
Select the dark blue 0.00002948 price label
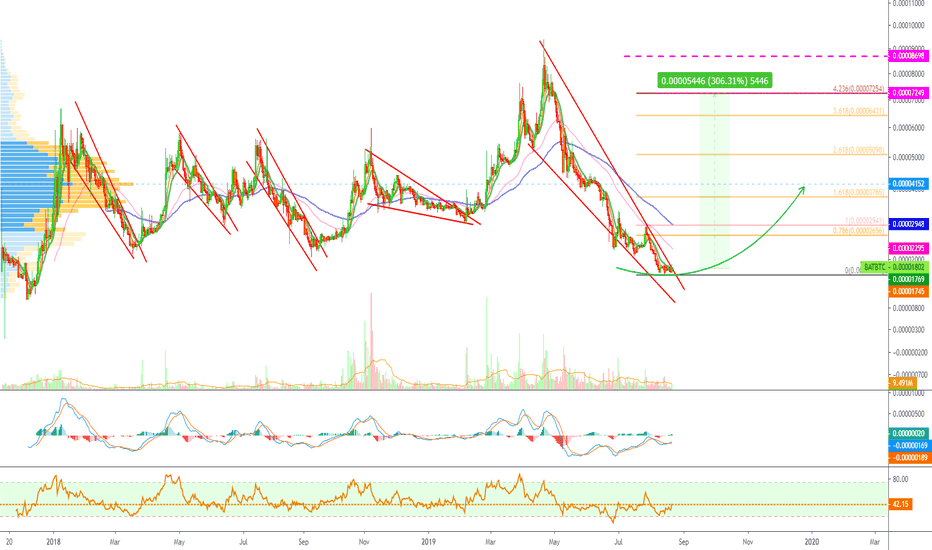(908, 224)
